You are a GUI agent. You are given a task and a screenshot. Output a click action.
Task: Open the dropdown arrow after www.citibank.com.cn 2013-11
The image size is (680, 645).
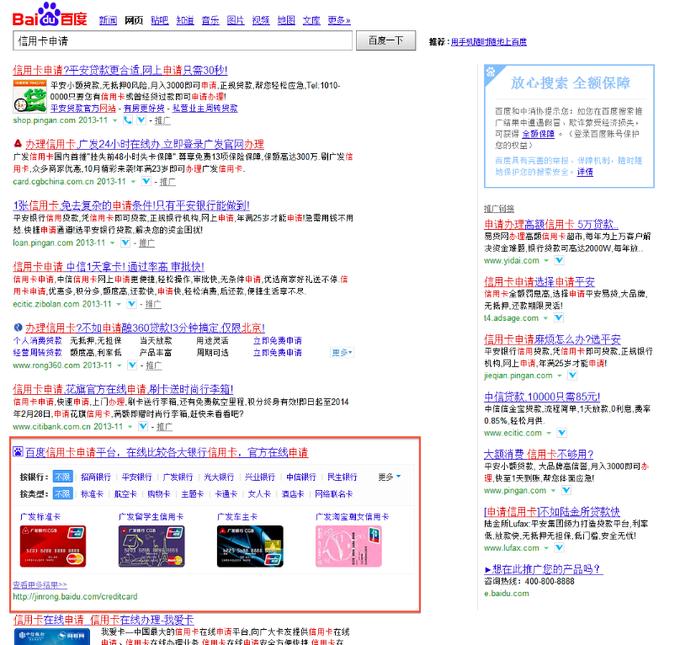tap(130, 426)
